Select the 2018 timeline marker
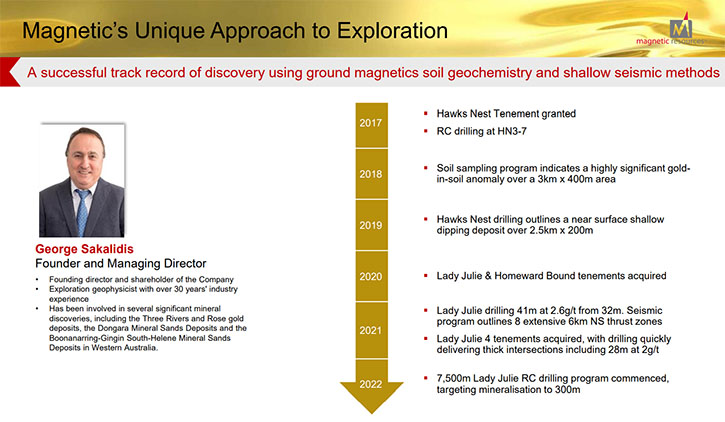This screenshot has width=725, height=422. 371,174
